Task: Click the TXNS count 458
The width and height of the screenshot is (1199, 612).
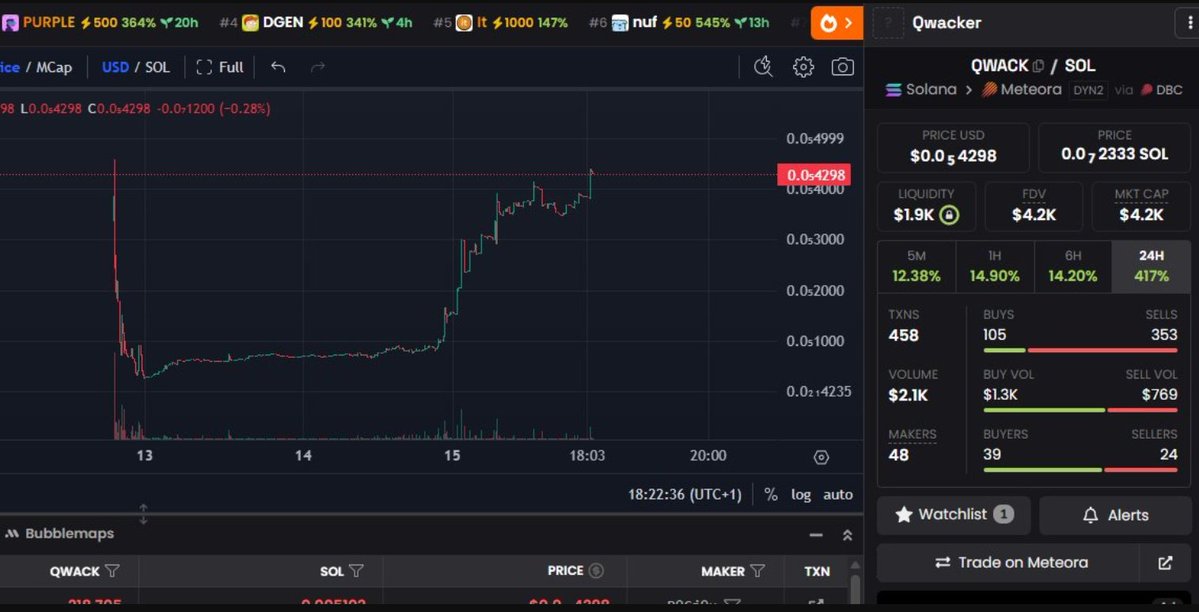Action: [904, 336]
